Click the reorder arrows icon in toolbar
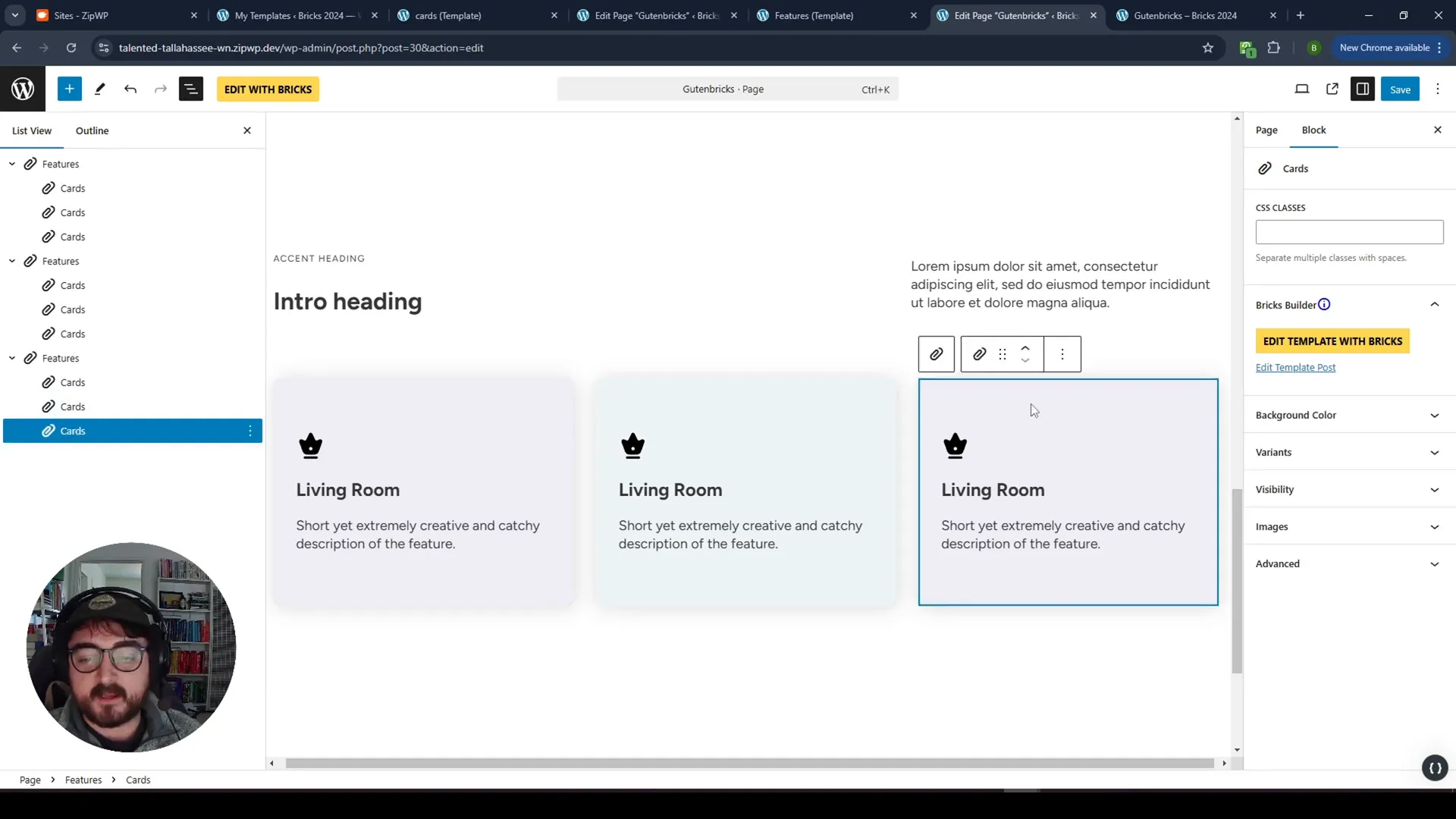This screenshot has width=1456, height=819. (1025, 354)
